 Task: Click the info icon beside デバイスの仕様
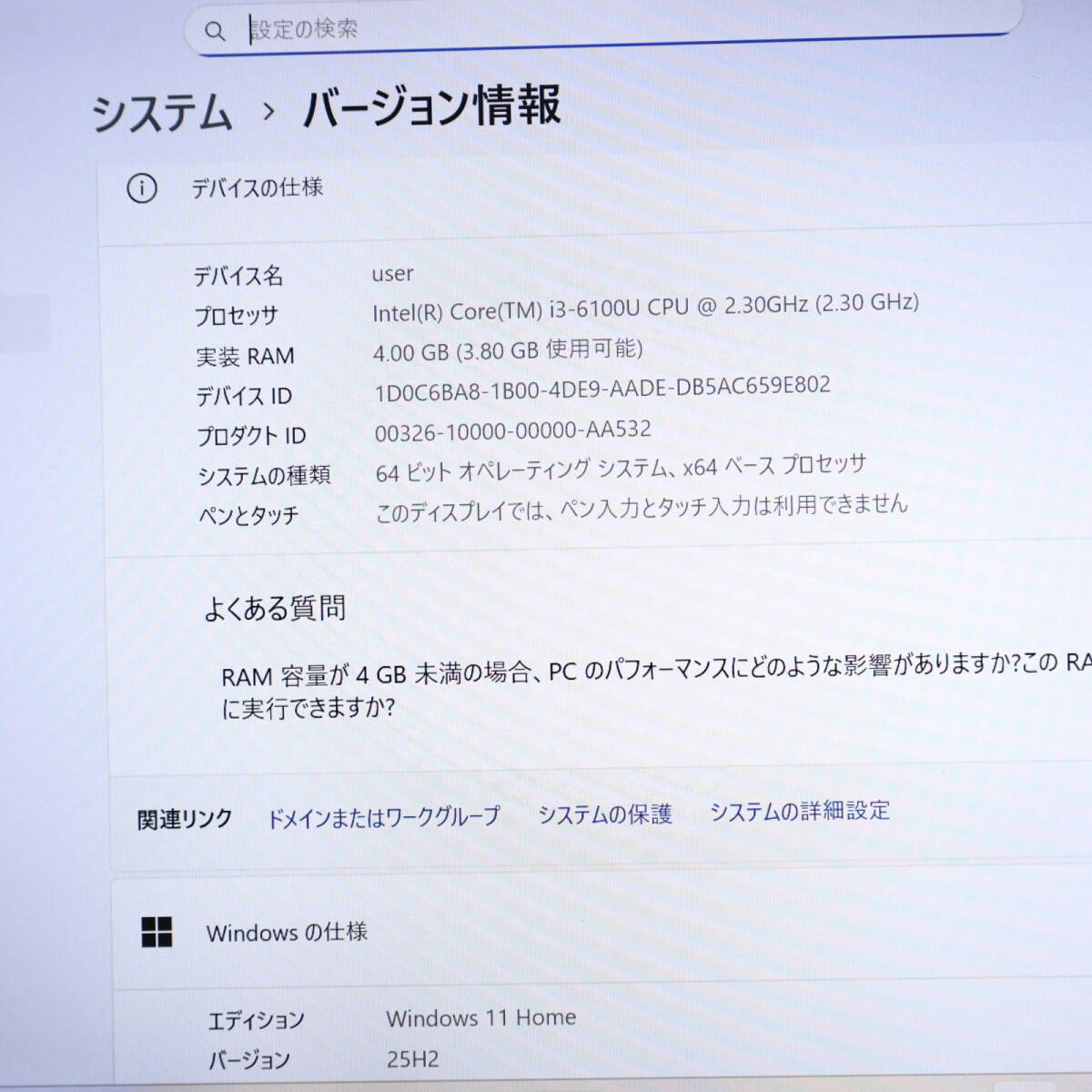tap(141, 188)
